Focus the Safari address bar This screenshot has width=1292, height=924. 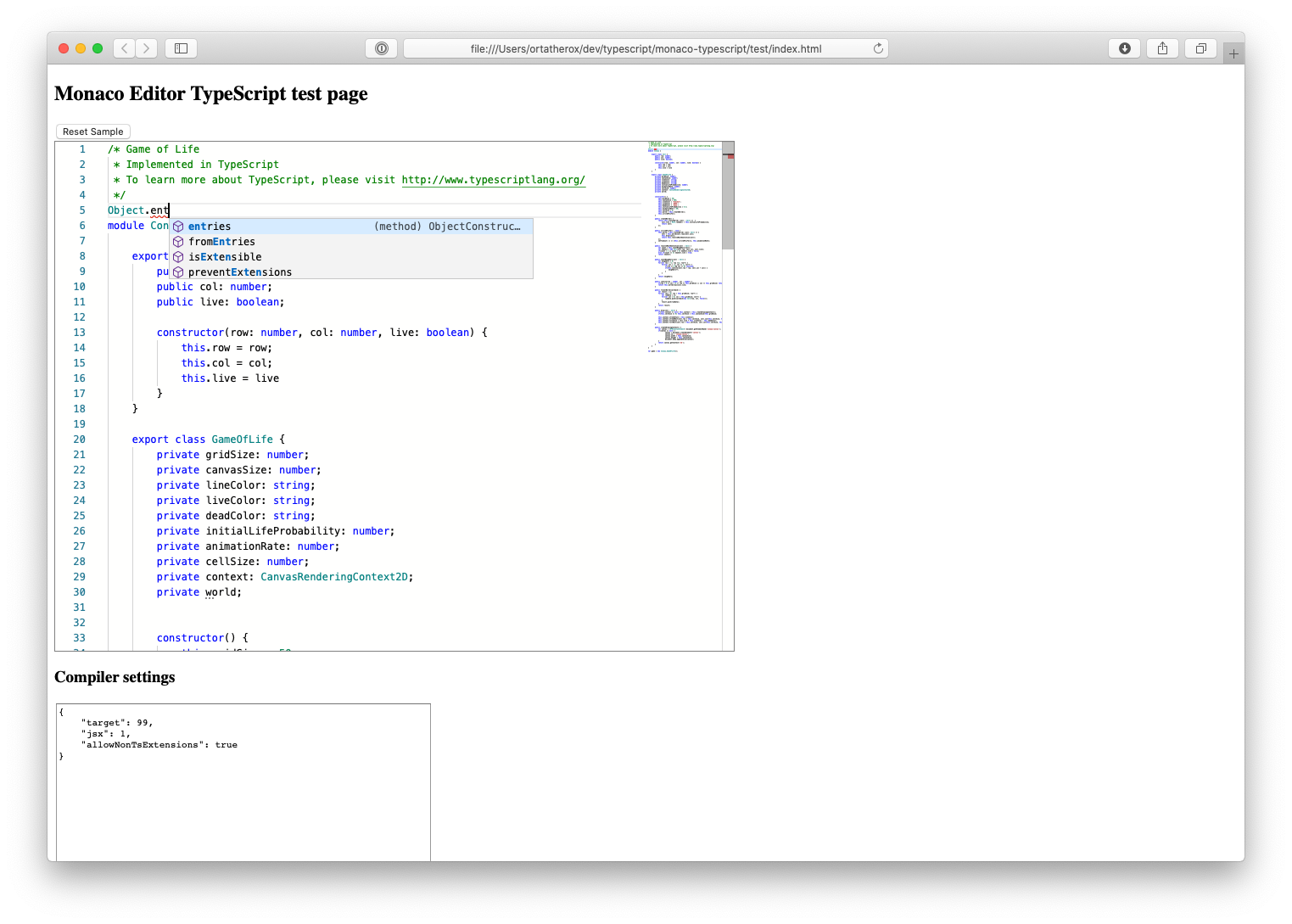pyautogui.click(x=646, y=48)
